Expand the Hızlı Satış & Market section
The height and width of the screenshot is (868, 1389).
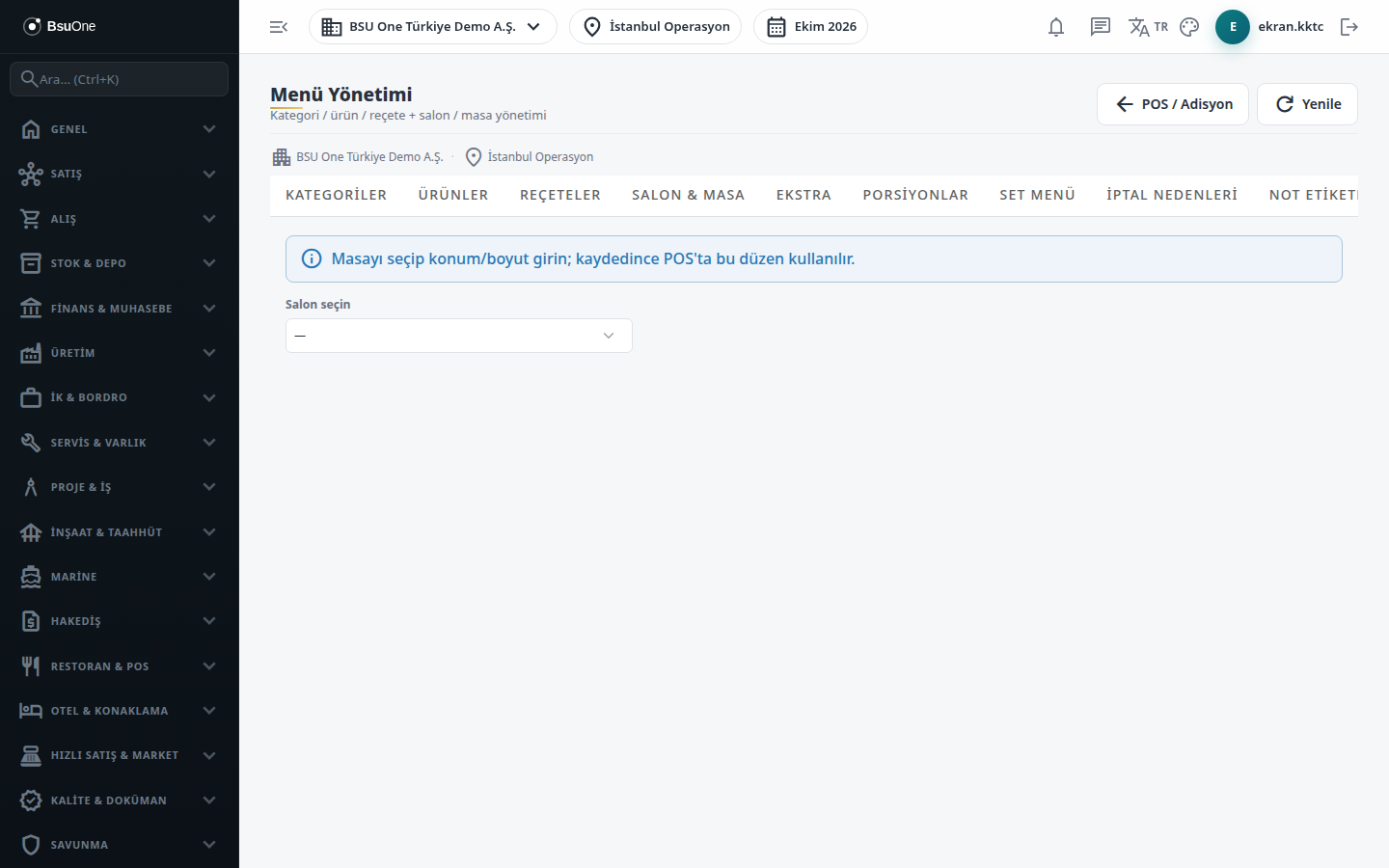pyautogui.click(x=120, y=755)
